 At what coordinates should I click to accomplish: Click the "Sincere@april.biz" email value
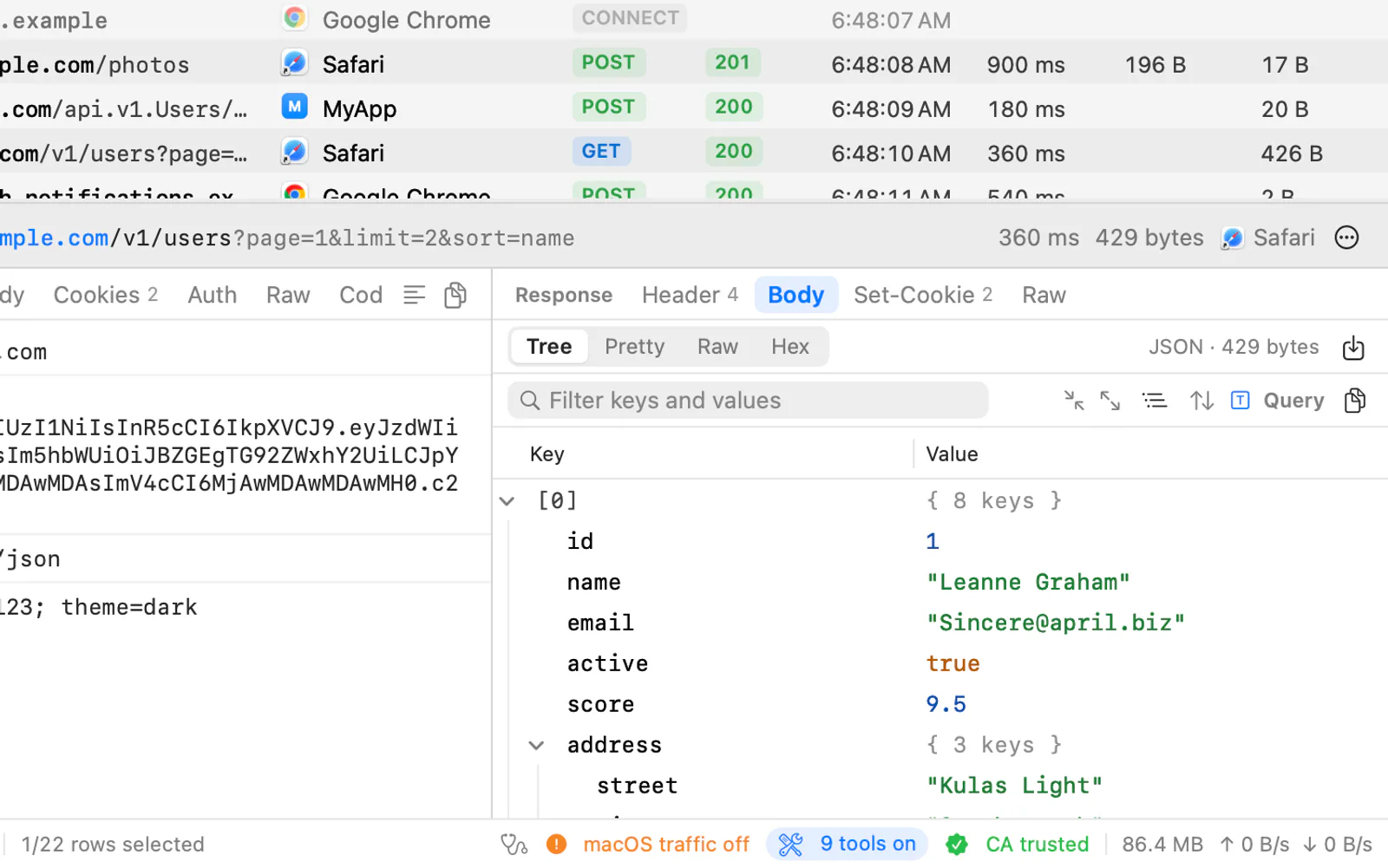(1055, 623)
